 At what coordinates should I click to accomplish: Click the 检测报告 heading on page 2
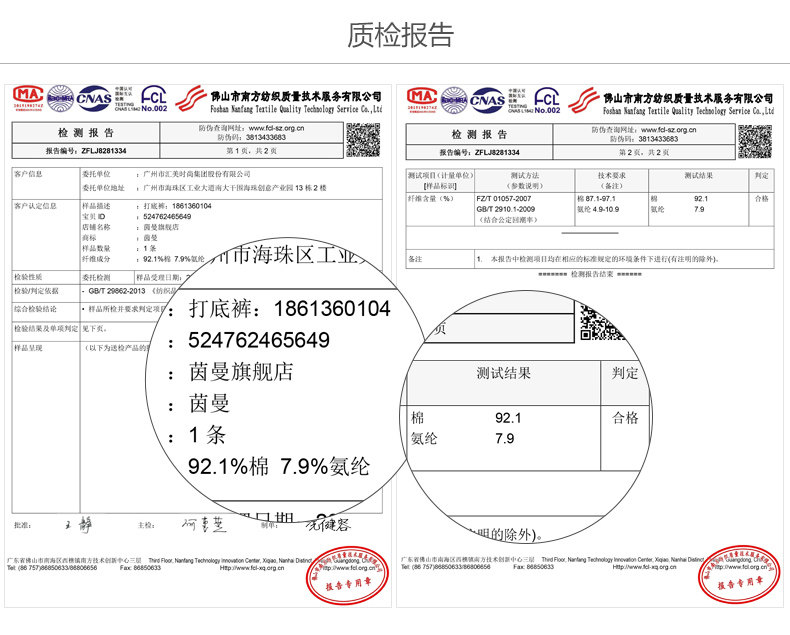[x=479, y=134]
